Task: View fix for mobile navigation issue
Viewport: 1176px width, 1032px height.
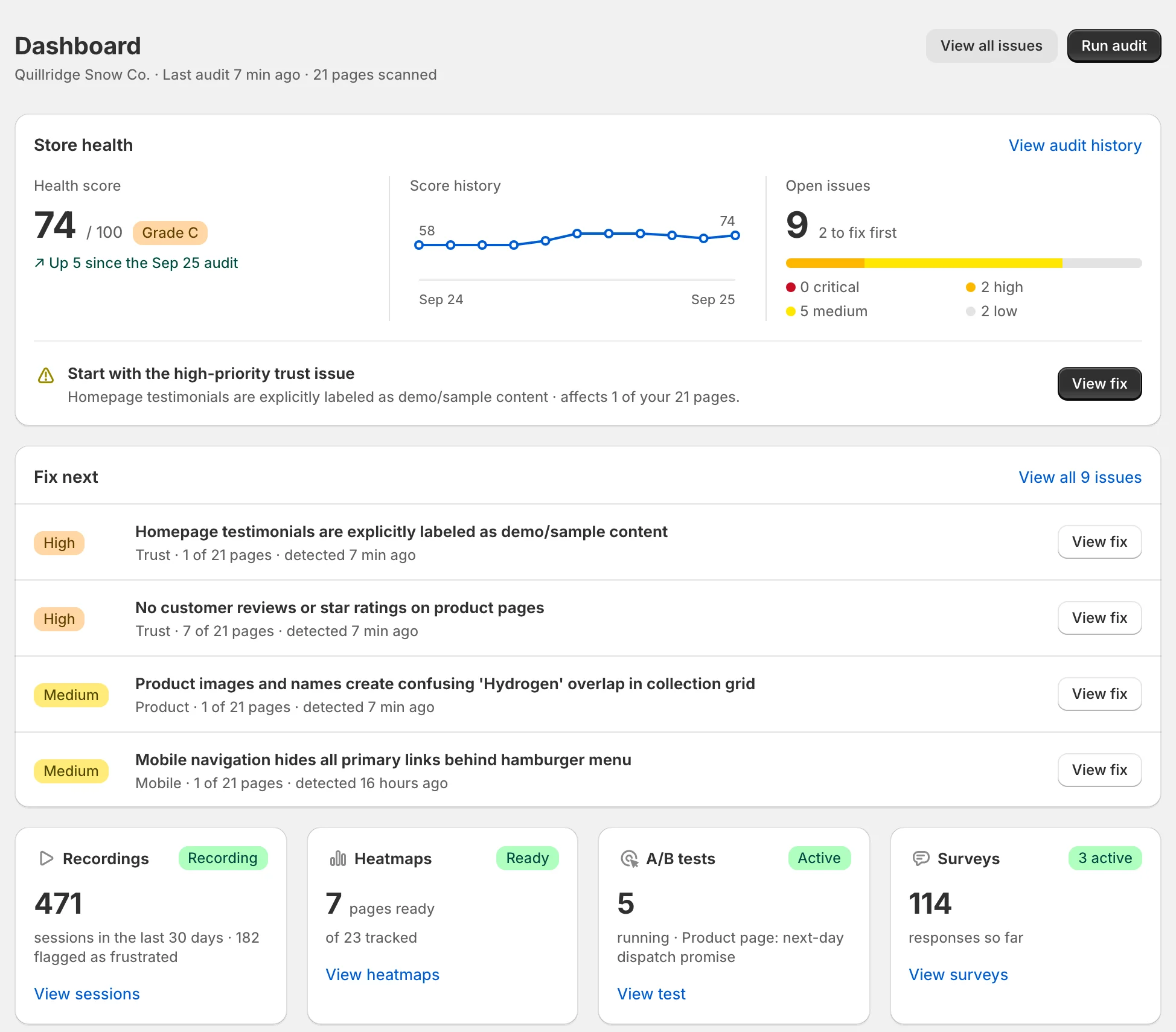Action: point(1099,770)
